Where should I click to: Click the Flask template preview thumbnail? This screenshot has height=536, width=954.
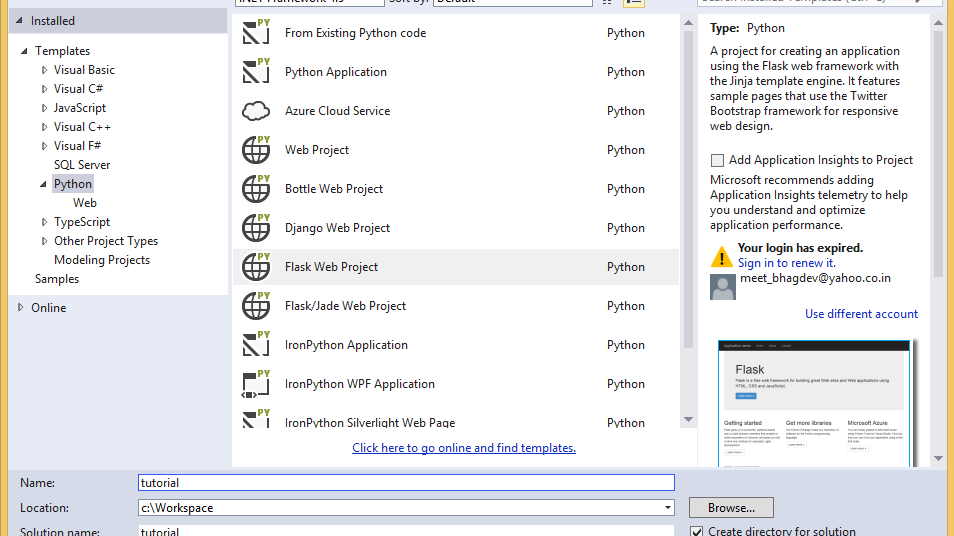tap(814, 402)
